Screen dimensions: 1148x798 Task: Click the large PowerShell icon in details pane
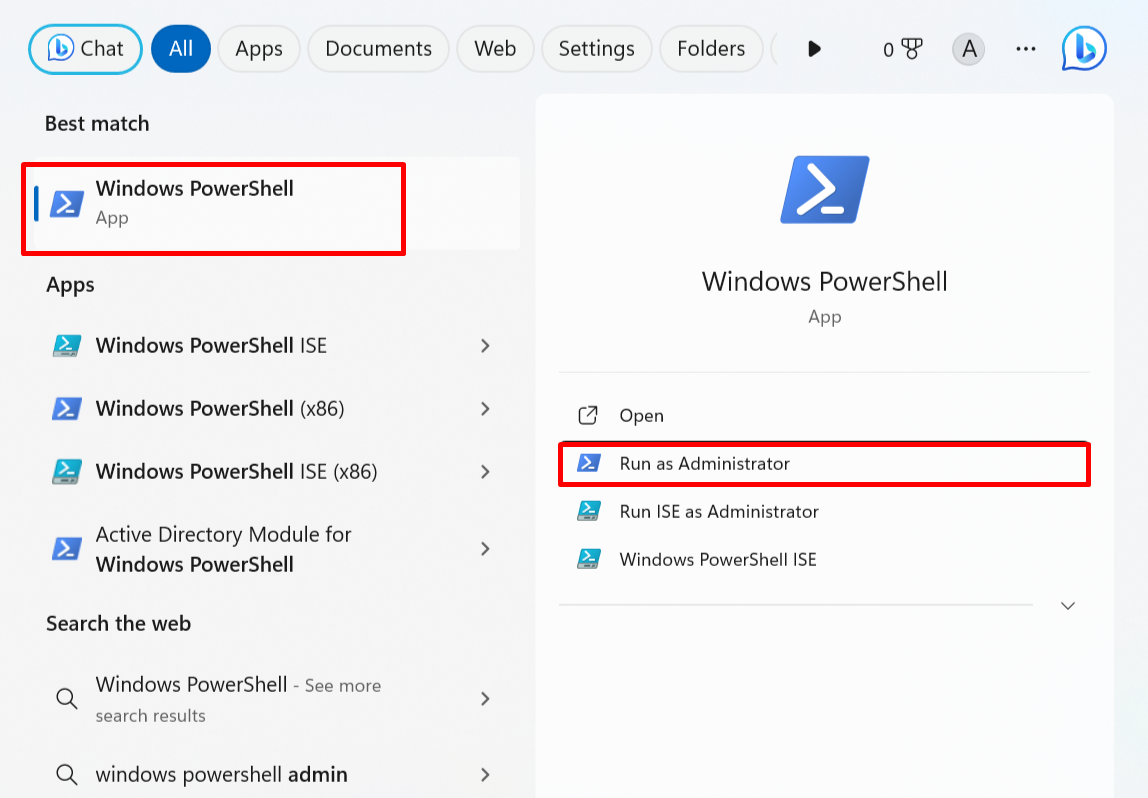[825, 190]
